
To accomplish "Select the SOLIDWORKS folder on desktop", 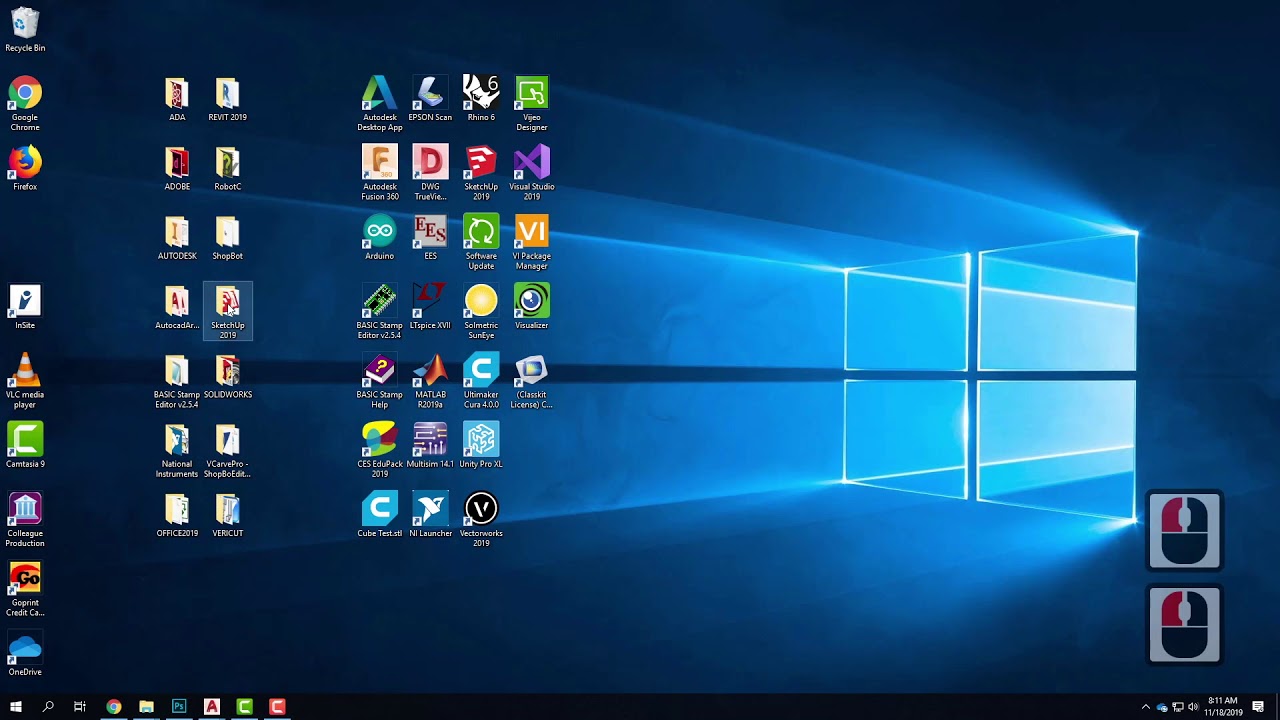I will coord(227,372).
